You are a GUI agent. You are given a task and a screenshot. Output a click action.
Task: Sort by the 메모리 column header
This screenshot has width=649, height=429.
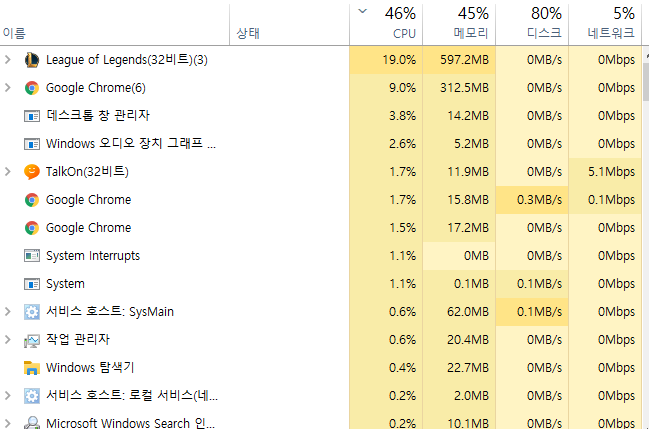(459, 24)
